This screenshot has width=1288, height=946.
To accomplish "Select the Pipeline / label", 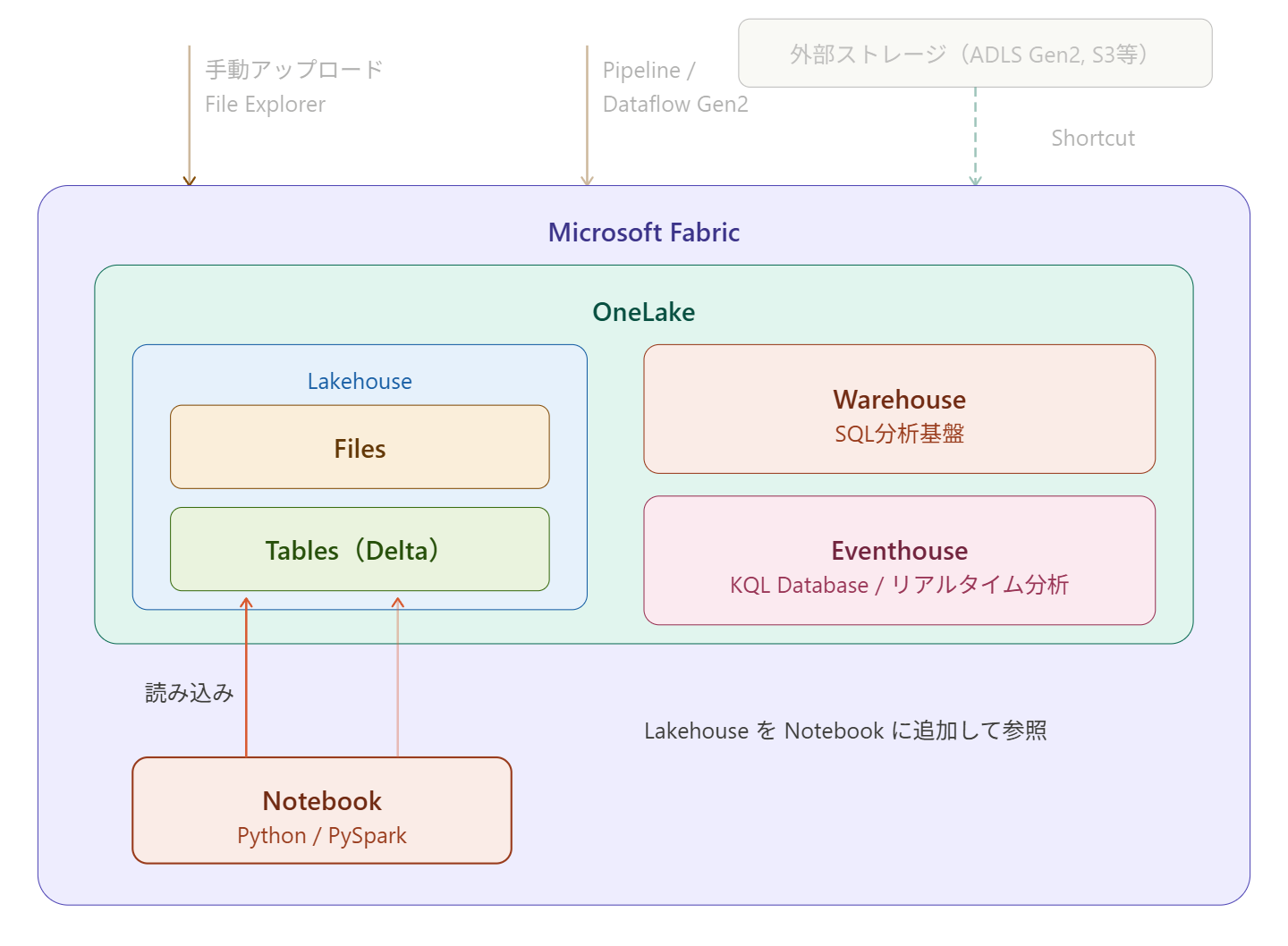I will 648,71.
